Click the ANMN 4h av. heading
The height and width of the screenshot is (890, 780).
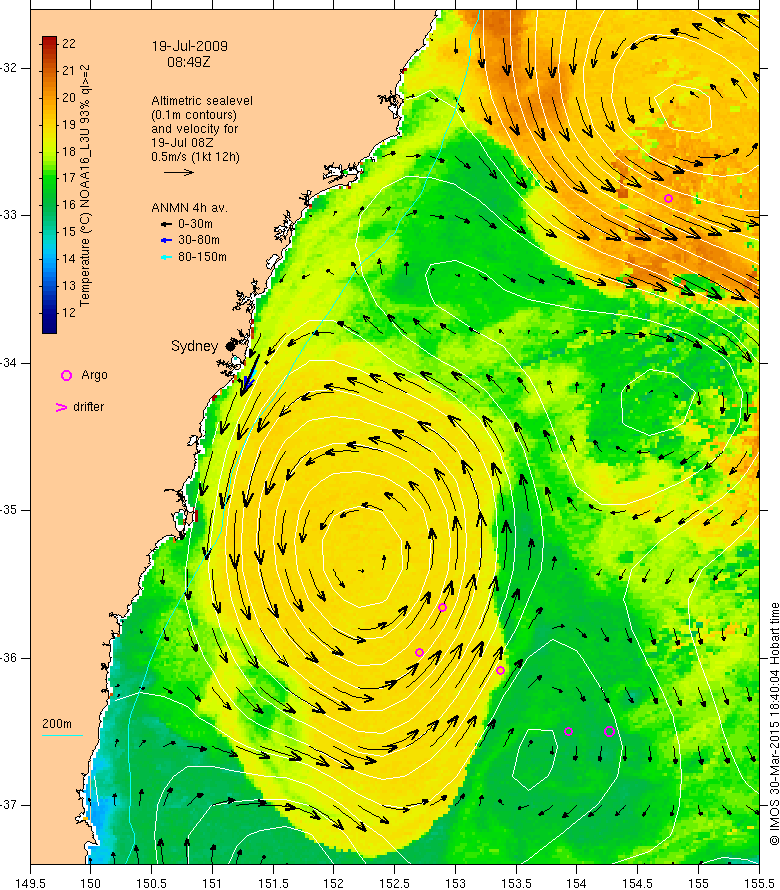[190, 208]
